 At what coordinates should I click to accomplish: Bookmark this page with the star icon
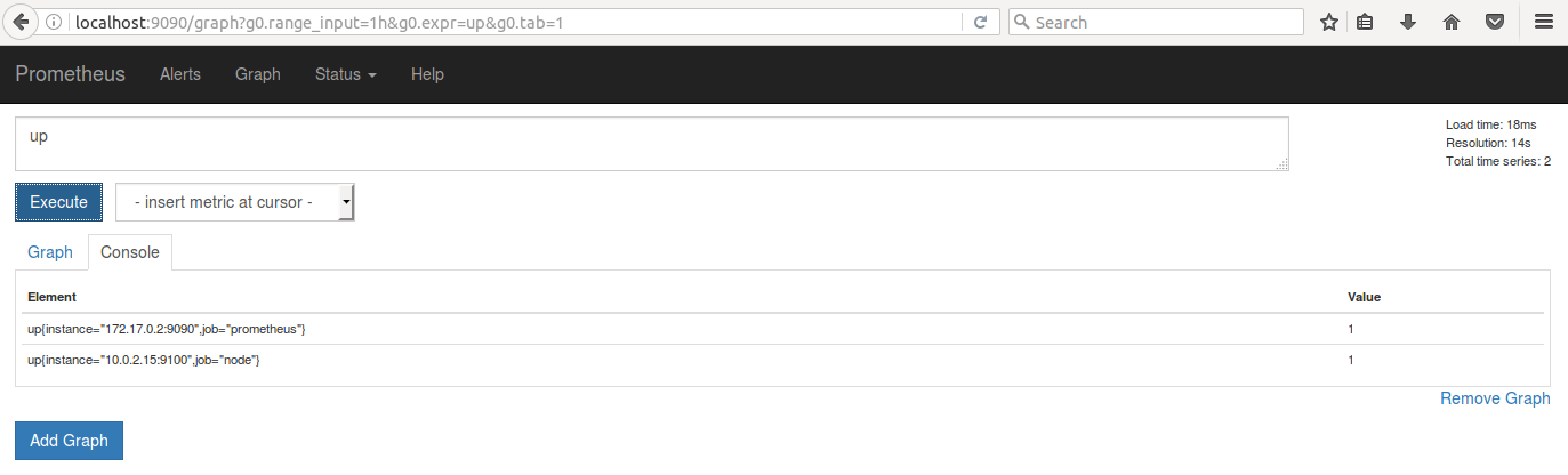pyautogui.click(x=1329, y=22)
